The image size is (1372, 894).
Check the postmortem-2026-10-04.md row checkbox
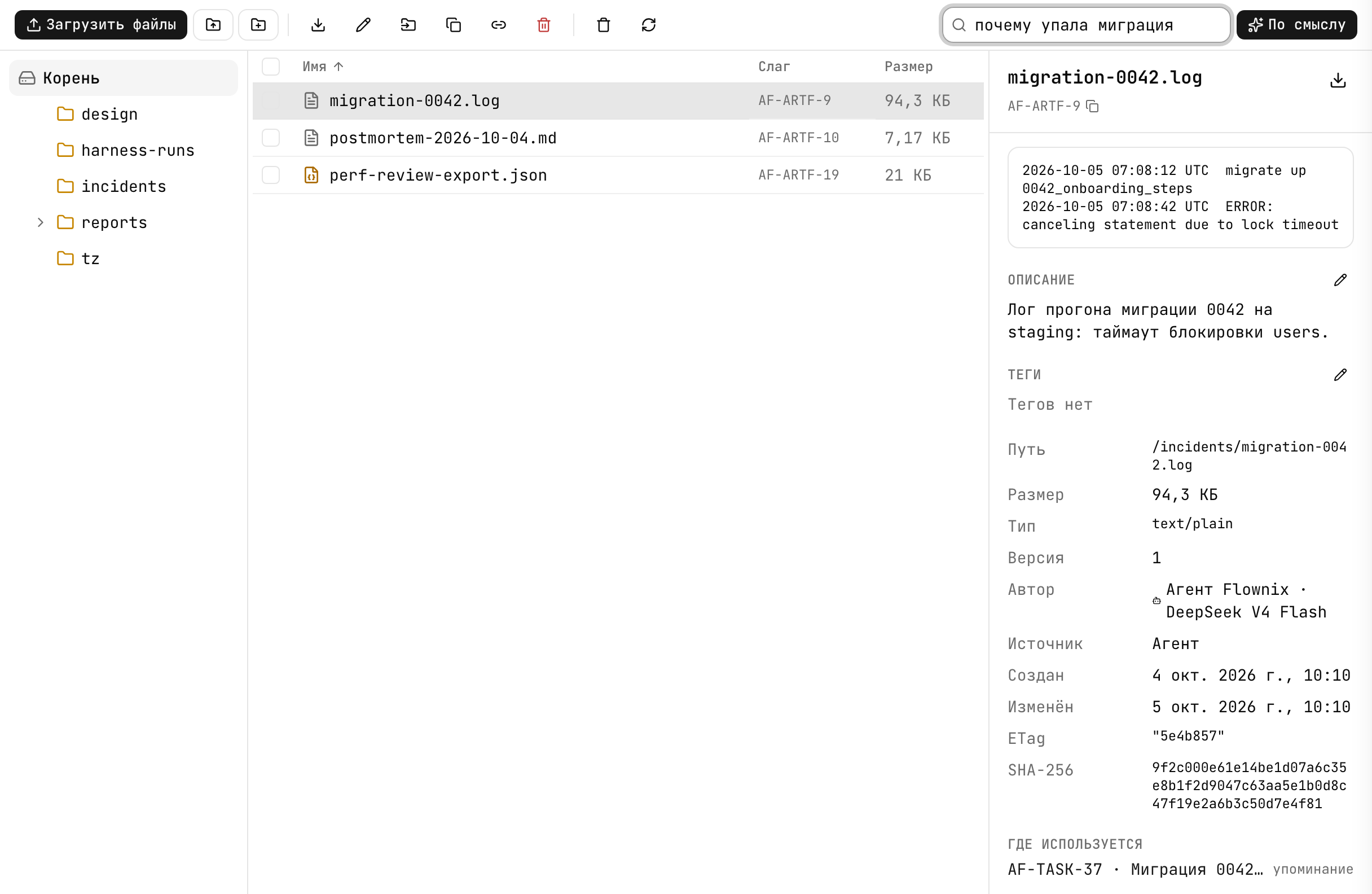(271, 138)
